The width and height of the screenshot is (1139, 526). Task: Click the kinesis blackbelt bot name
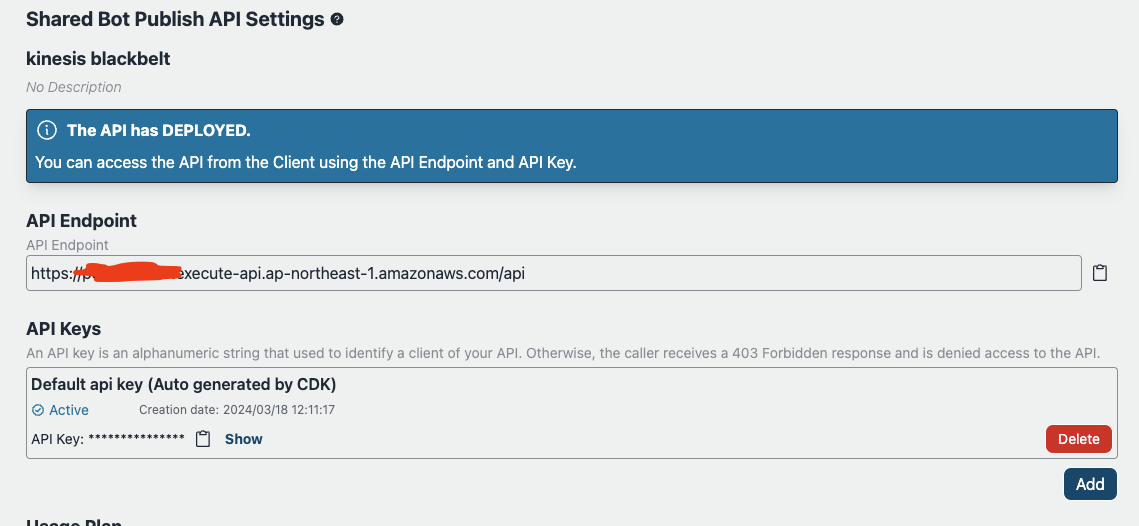click(x=98, y=59)
